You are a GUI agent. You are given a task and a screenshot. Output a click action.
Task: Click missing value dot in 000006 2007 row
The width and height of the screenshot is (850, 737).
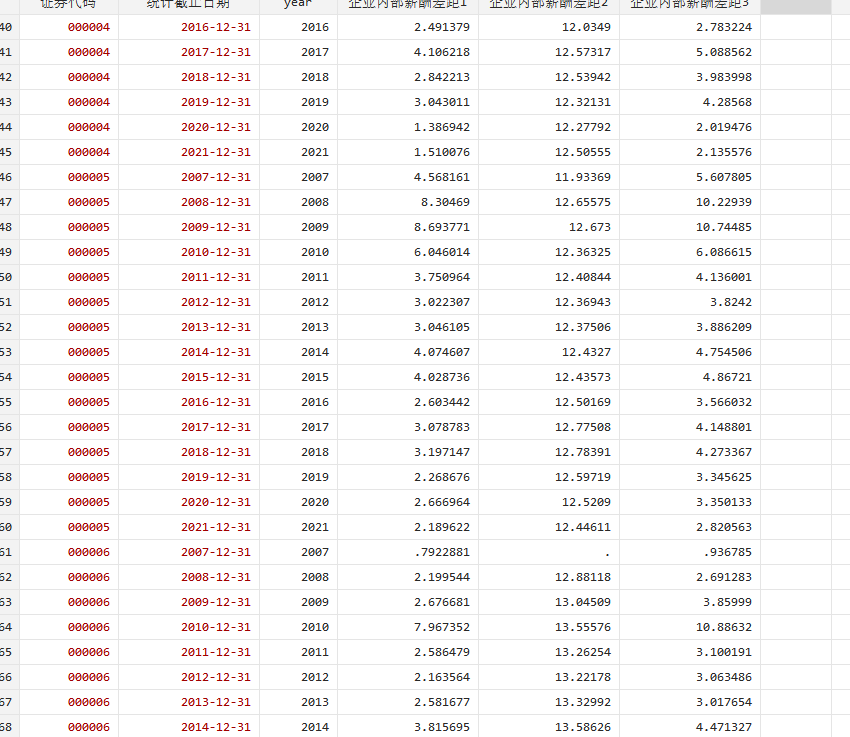click(x=549, y=552)
